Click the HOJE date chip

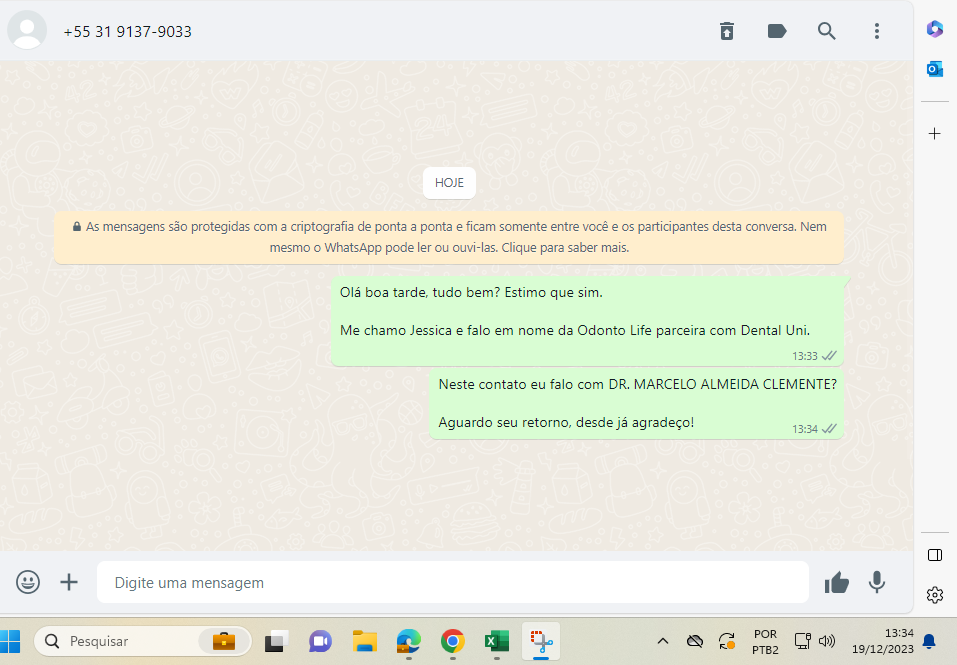pos(449,183)
